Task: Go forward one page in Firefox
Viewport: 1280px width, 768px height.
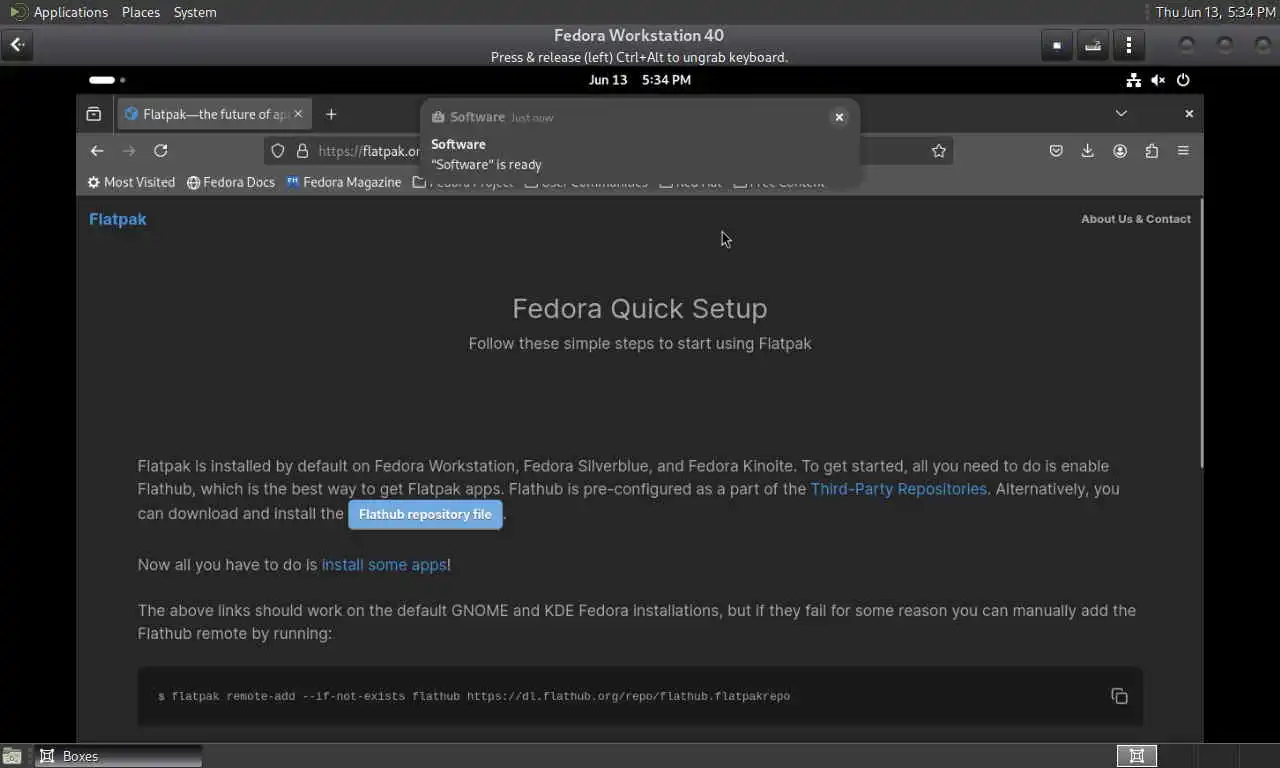Action: click(129, 151)
